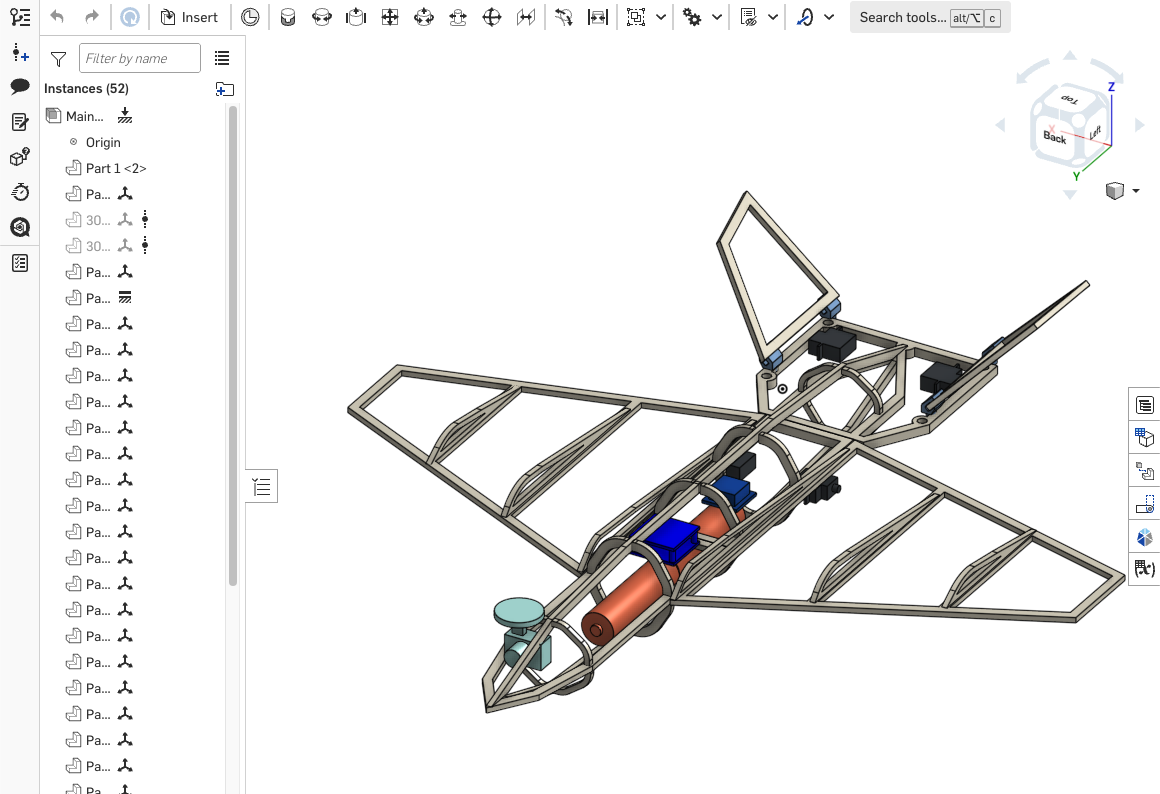Viewport: 1160px width, 794px height.
Task: Click the Undo arrow
Action: pyautogui.click(x=57, y=17)
